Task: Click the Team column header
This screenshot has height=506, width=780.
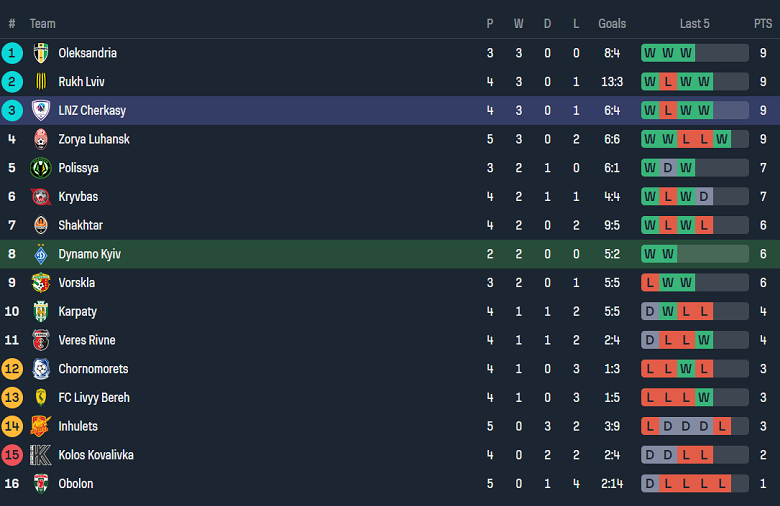Action: point(43,24)
